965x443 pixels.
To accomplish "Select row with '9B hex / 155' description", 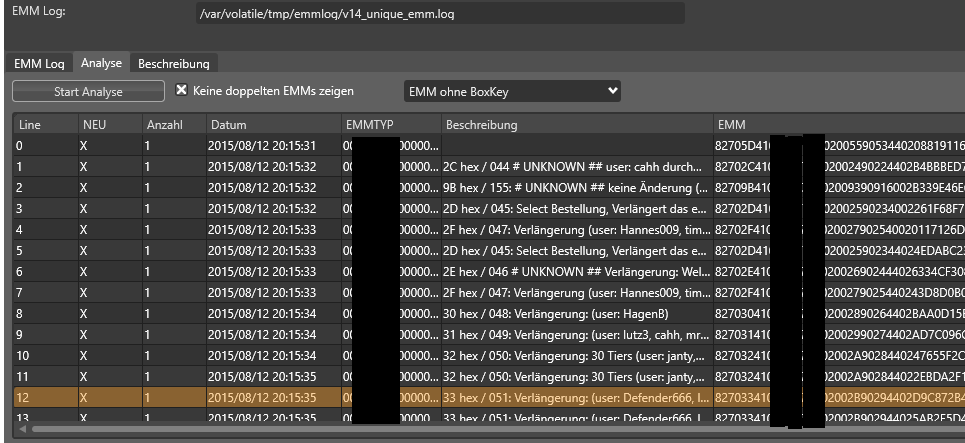I will click(575, 184).
